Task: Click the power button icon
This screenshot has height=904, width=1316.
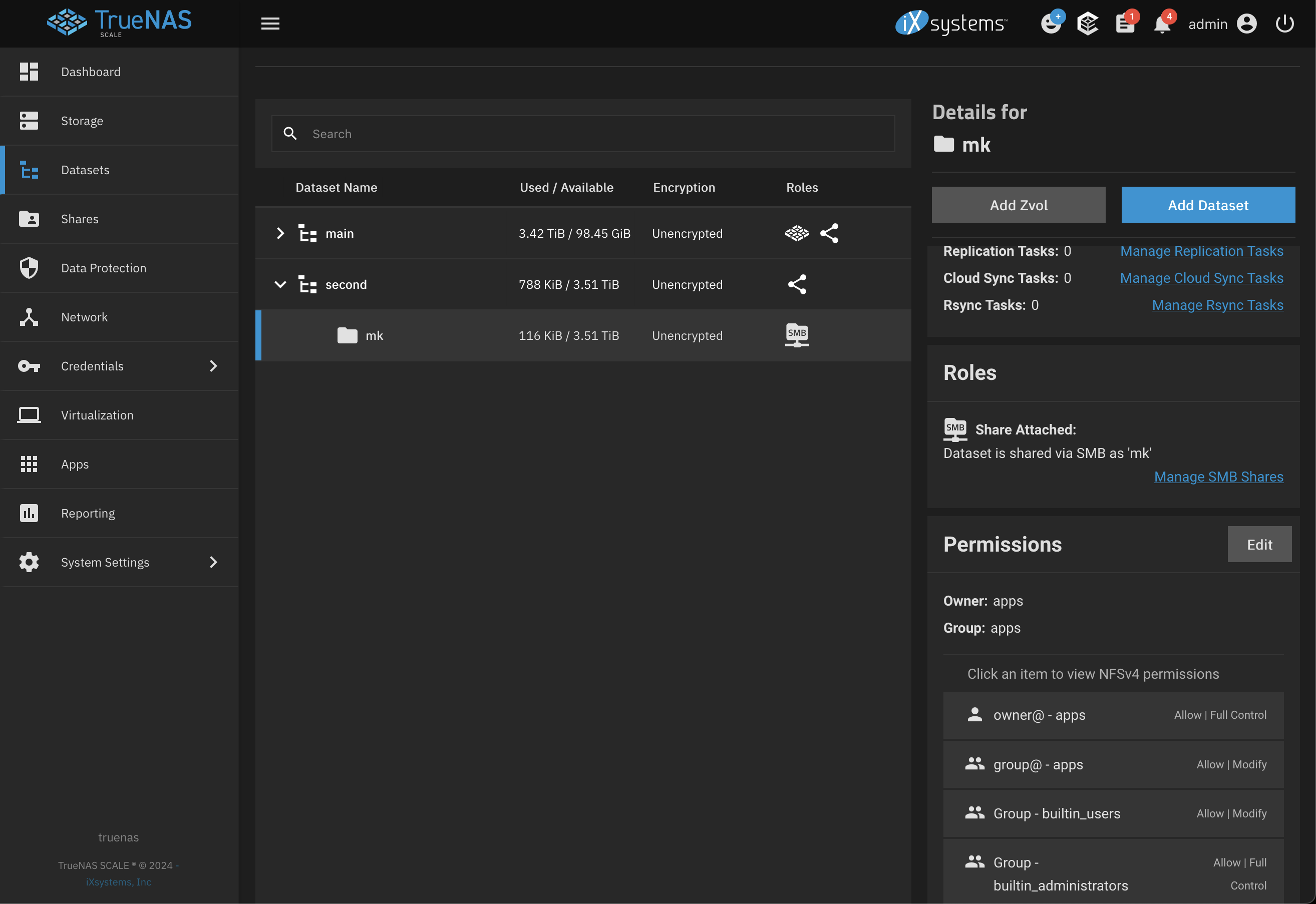Action: [x=1285, y=22]
